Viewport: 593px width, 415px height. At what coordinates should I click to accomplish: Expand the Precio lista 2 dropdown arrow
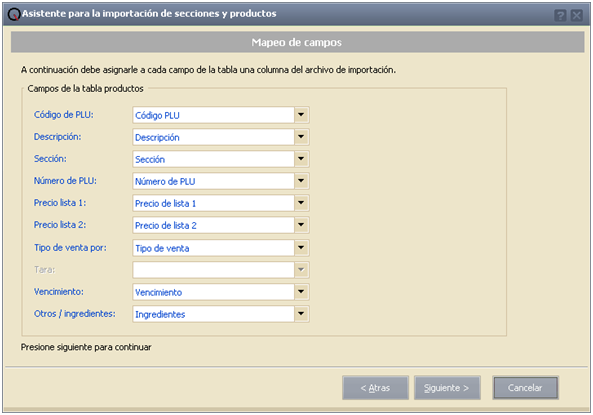[x=301, y=225]
